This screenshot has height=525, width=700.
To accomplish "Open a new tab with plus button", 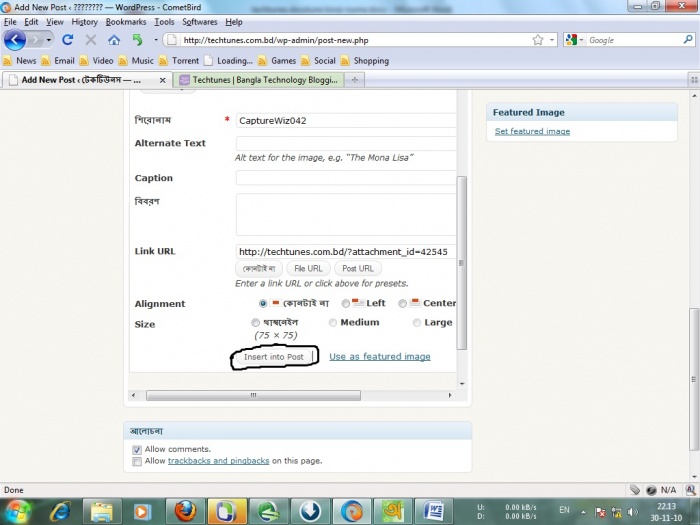I will (354, 80).
